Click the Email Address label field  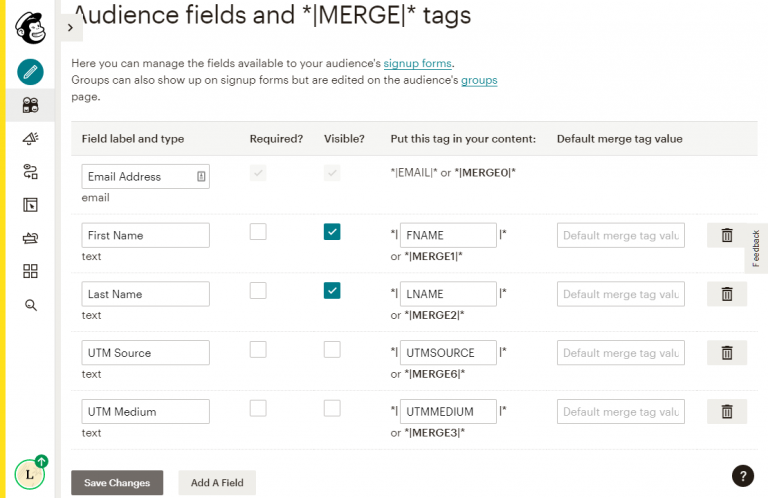pos(145,177)
